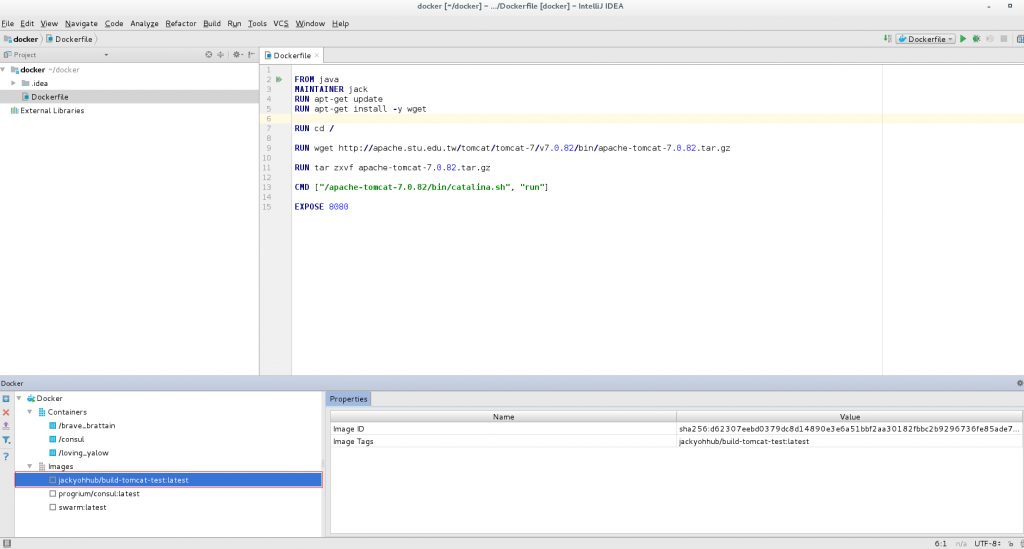Expand the .idea folder
The image size is (1024, 549).
pyautogui.click(x=13, y=83)
